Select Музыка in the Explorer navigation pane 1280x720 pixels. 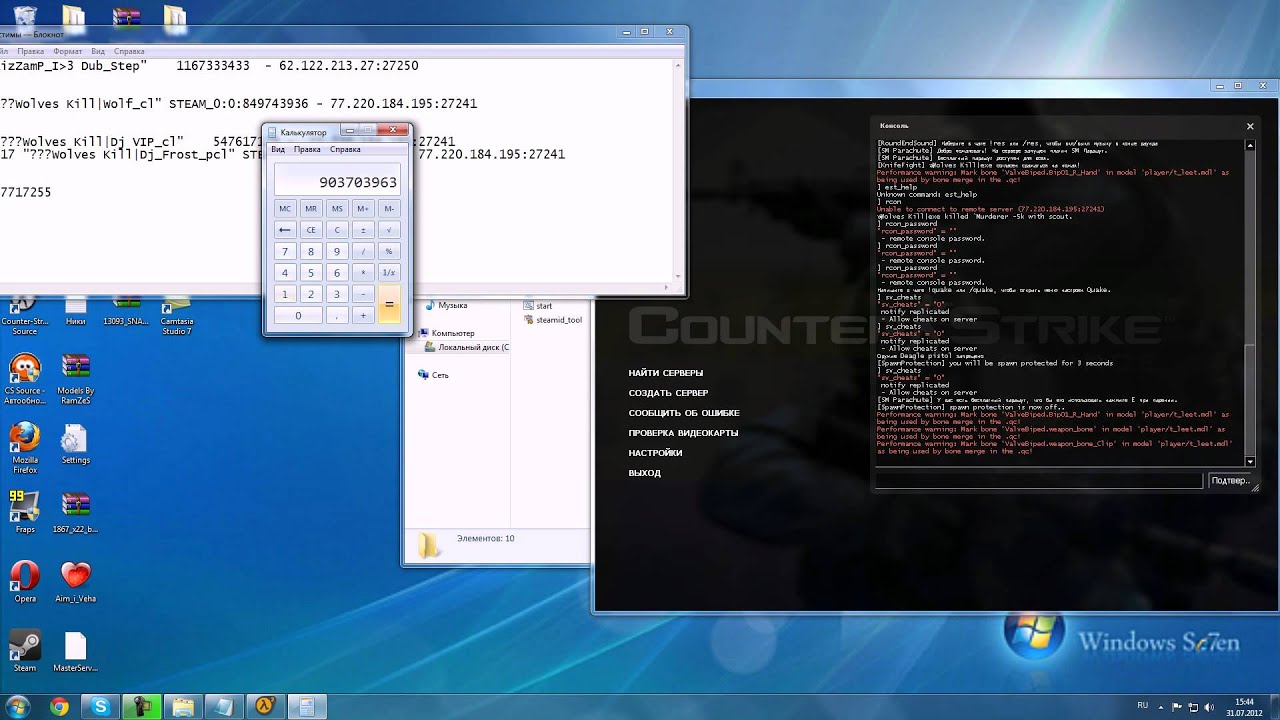pos(452,305)
